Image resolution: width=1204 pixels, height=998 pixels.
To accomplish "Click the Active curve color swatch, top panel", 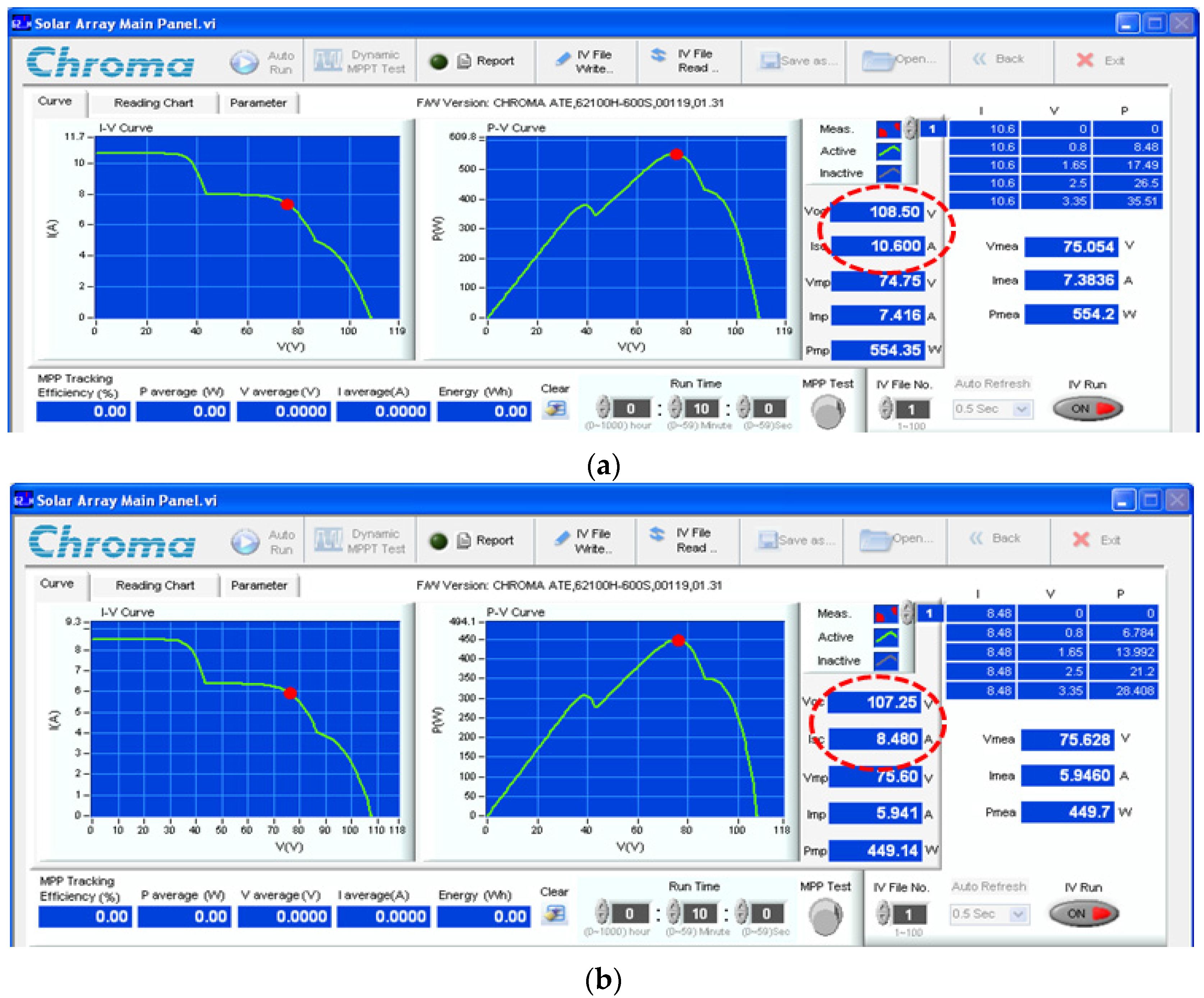I will (888, 151).
